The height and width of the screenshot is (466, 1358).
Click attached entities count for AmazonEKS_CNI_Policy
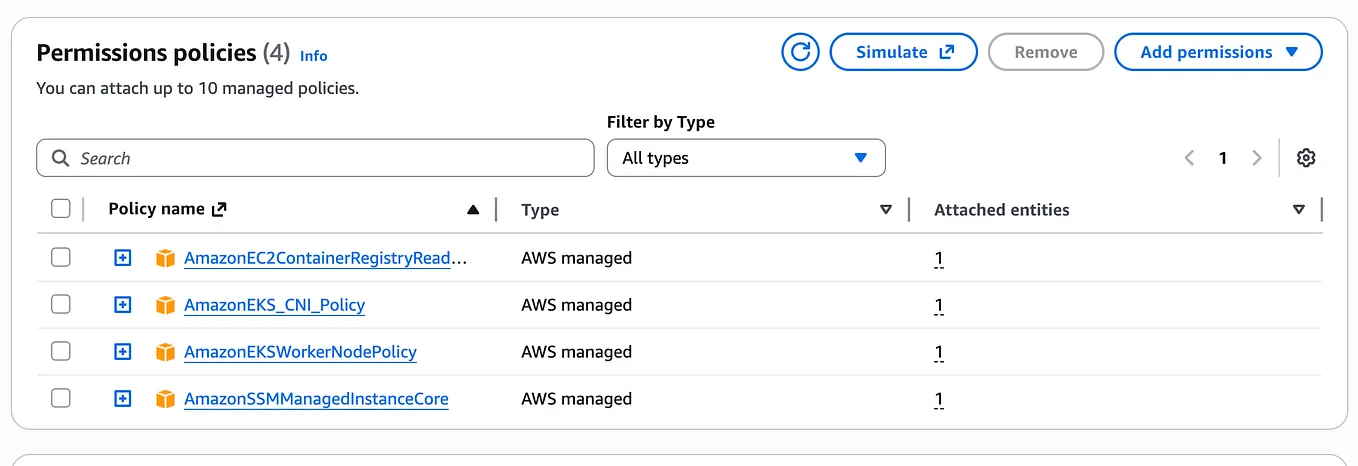tap(939, 305)
